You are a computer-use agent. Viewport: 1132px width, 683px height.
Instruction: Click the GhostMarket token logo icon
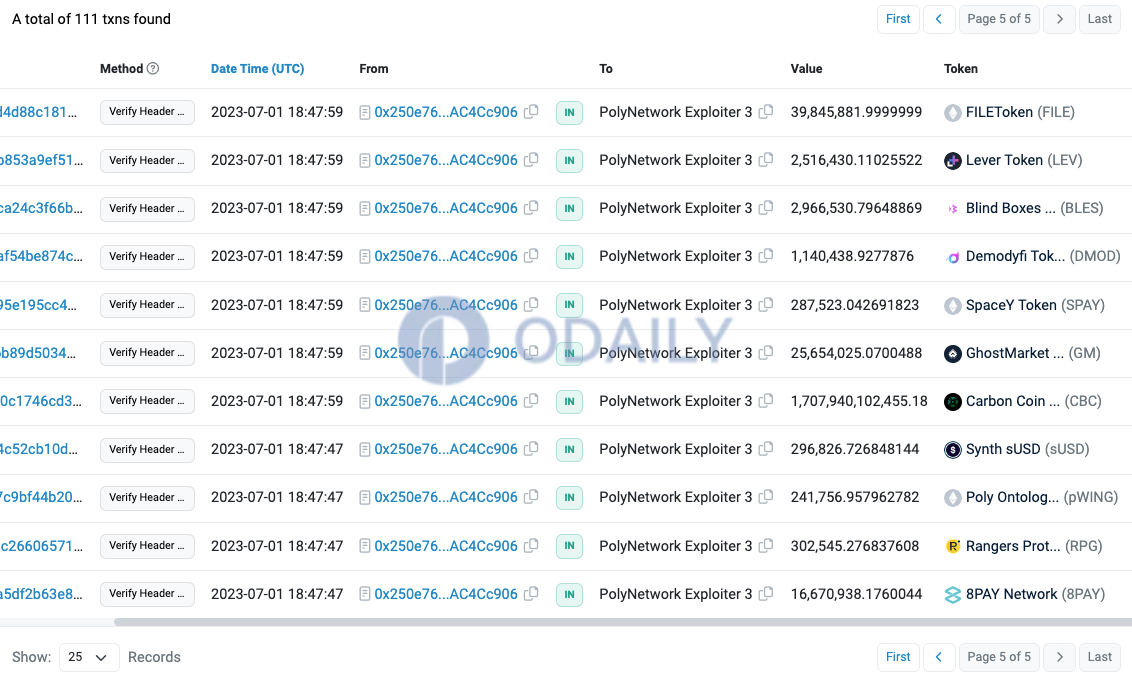pos(953,353)
